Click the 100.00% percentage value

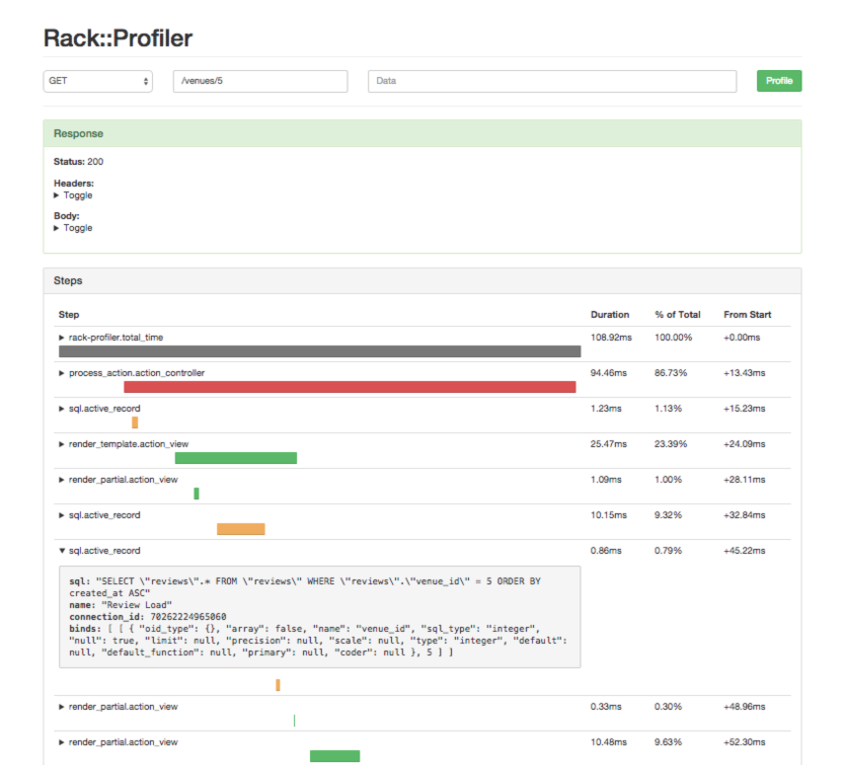coord(674,337)
